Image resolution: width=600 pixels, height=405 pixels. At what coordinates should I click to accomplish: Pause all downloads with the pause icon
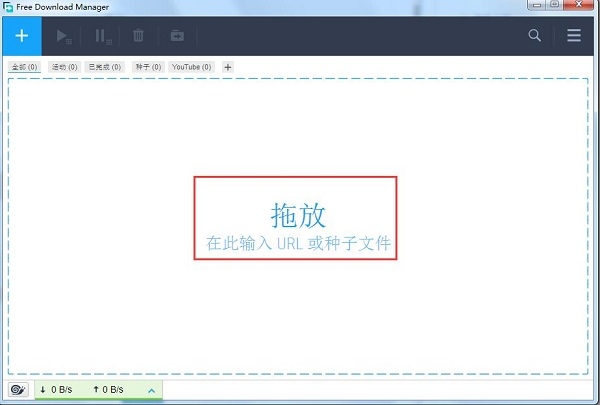103,36
